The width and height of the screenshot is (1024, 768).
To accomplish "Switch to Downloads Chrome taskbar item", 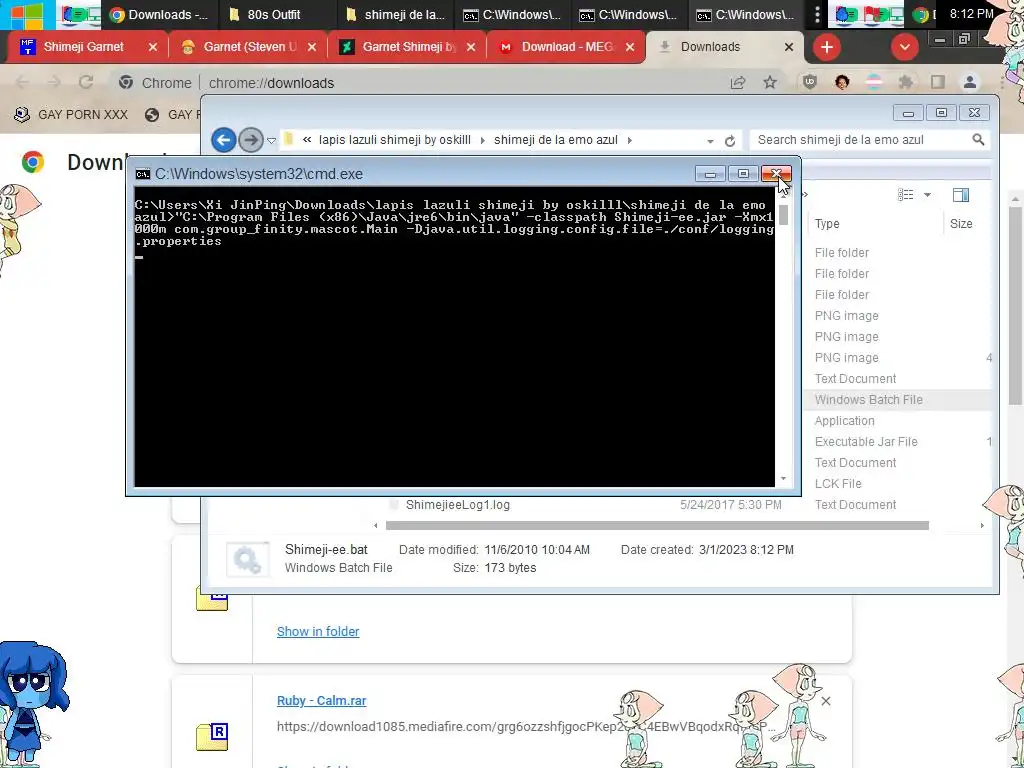I will pyautogui.click(x=160, y=14).
